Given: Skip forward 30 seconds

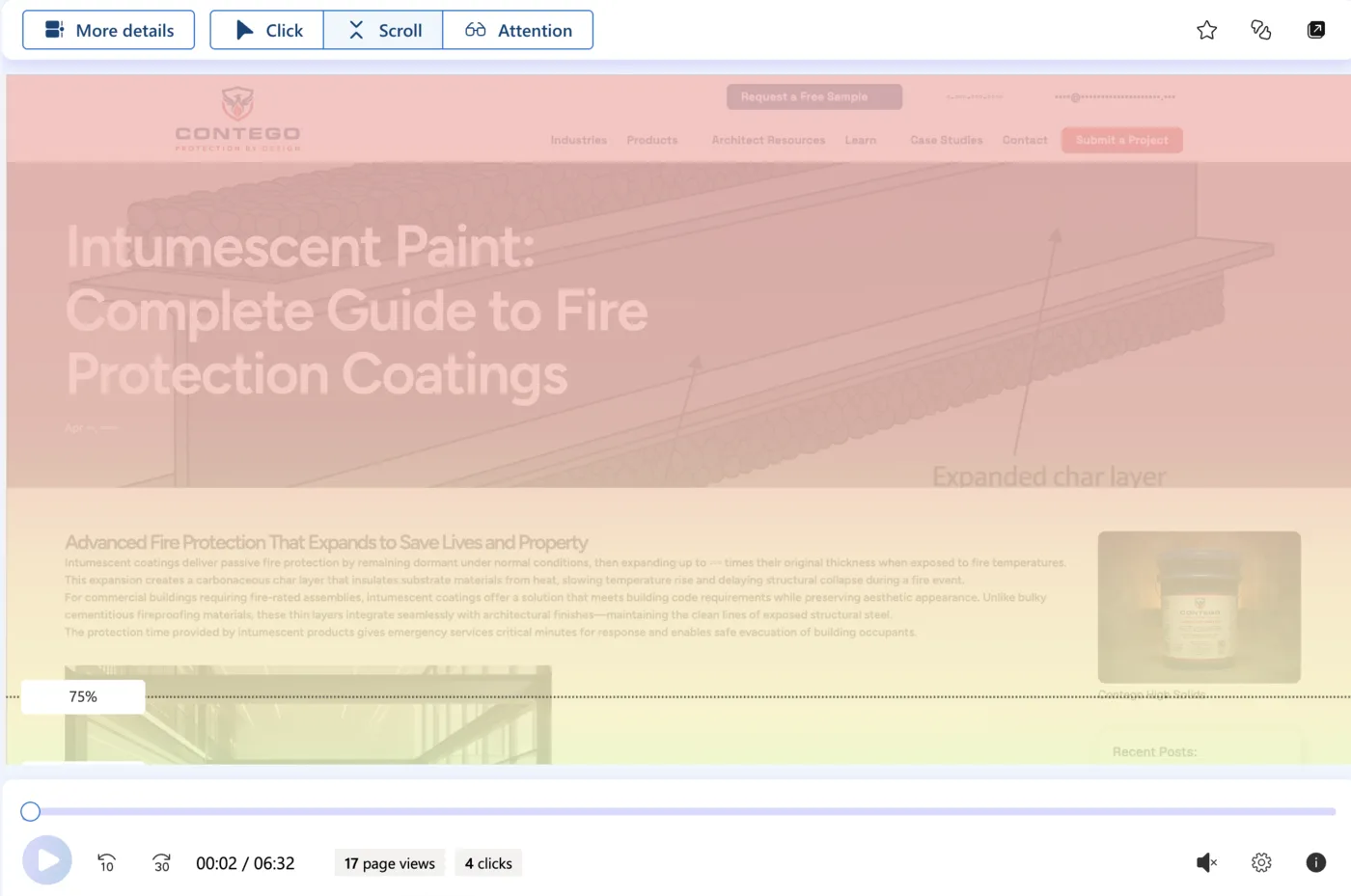Looking at the screenshot, I should pyautogui.click(x=161, y=862).
